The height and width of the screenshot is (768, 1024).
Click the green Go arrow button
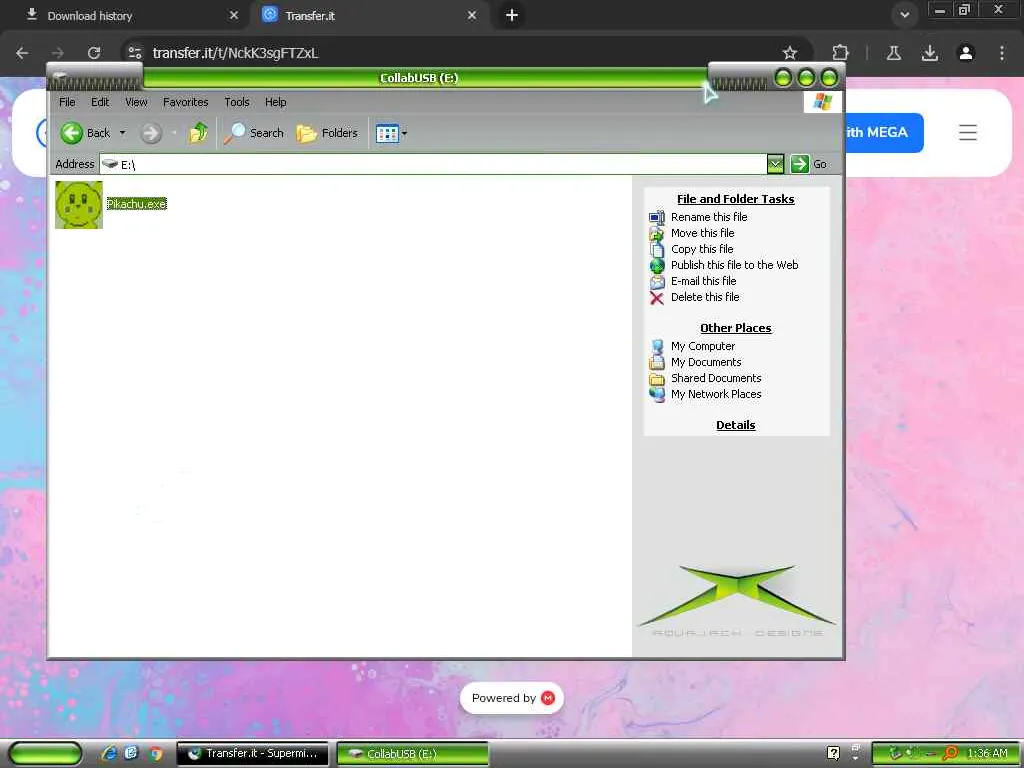coord(800,164)
